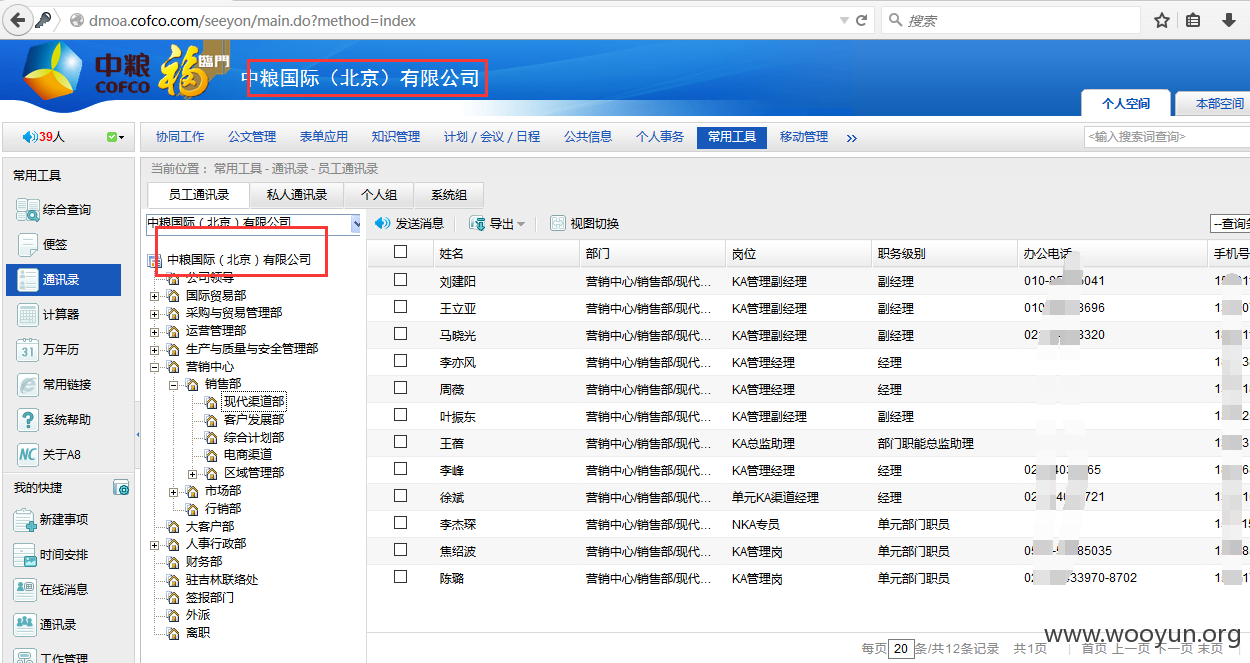Open the 本部空间 space tab
This screenshot has height=663, width=1250.
[1213, 103]
